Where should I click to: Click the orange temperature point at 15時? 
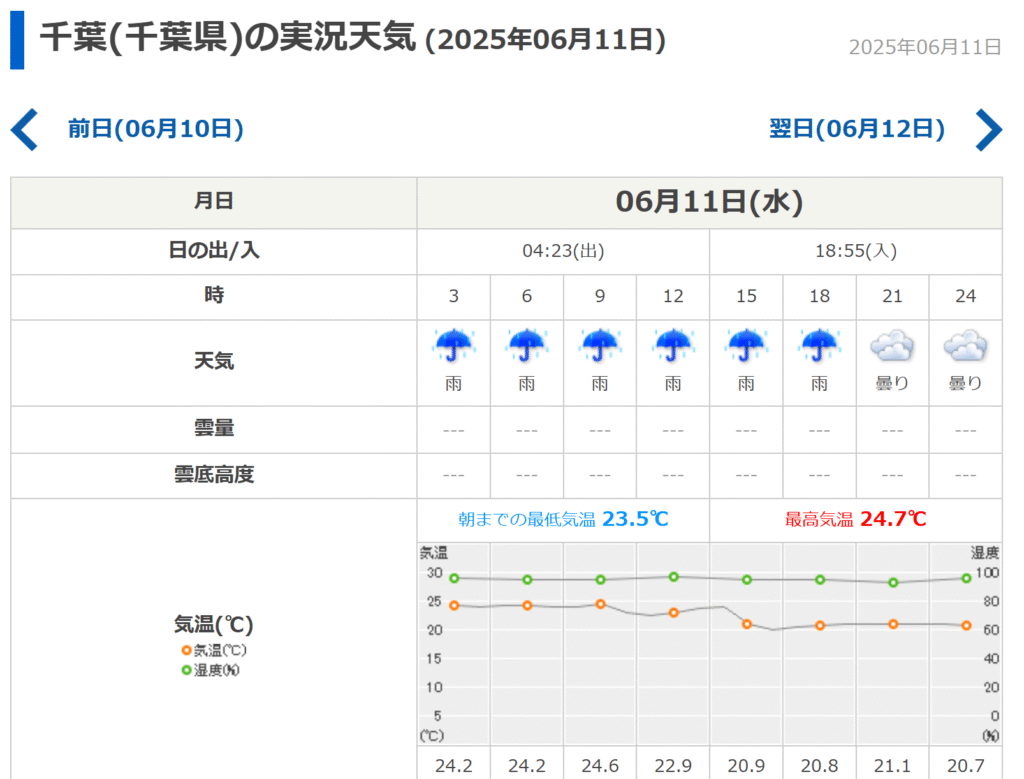tap(746, 624)
